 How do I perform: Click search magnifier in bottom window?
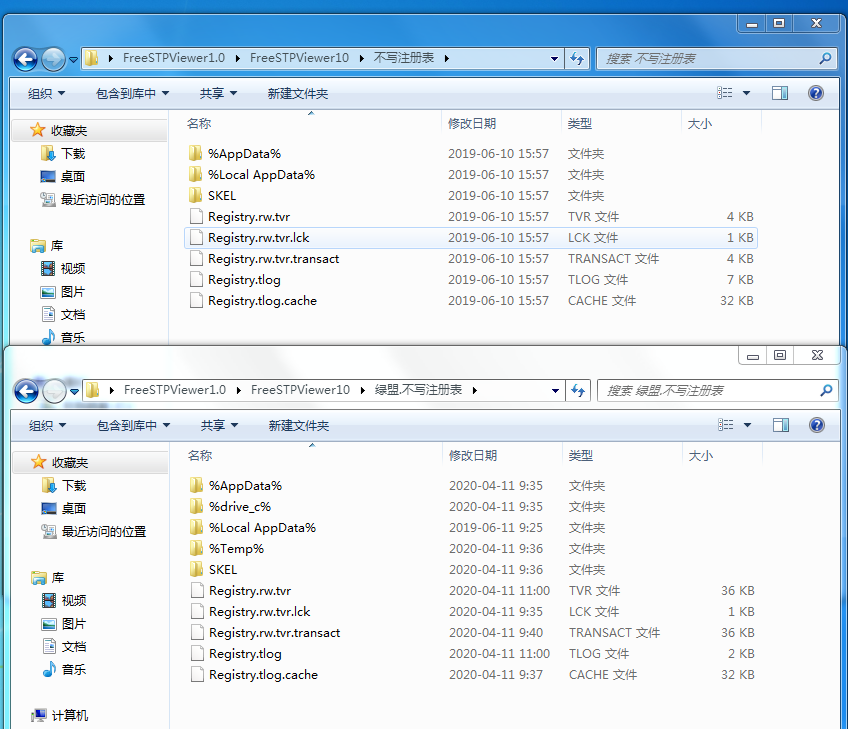click(x=826, y=390)
